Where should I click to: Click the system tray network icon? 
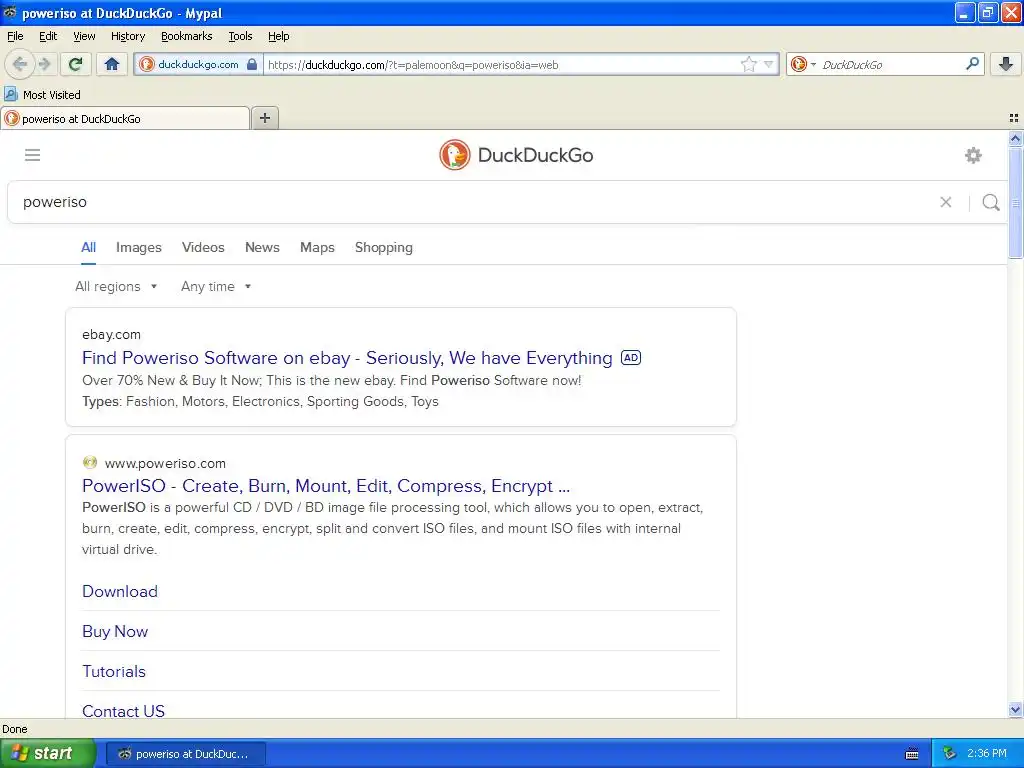click(x=950, y=754)
